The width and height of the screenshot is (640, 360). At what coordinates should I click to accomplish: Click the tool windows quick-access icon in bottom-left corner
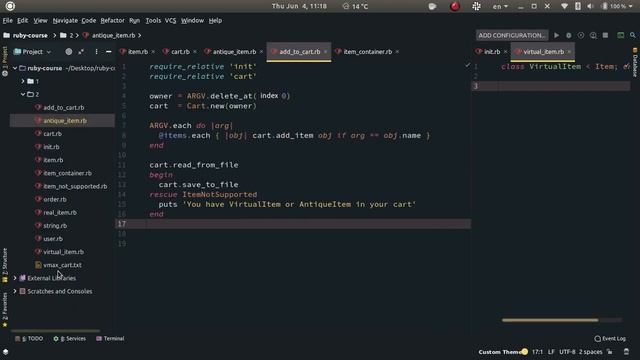coord(6,351)
